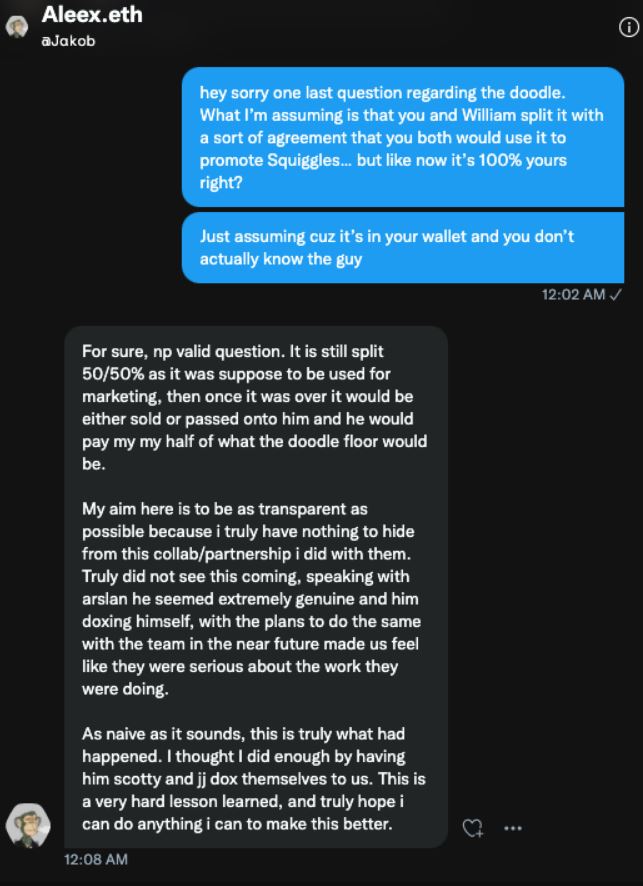Open the conversation info icon
This screenshot has width=643, height=886.
629,27
